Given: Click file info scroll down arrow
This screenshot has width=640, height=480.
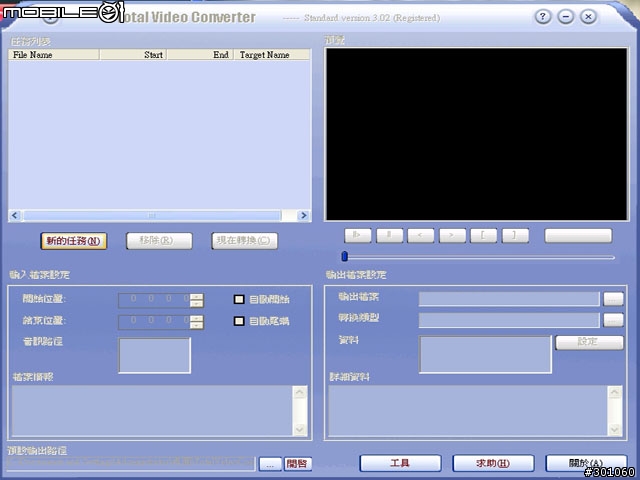Looking at the screenshot, I should [300, 429].
